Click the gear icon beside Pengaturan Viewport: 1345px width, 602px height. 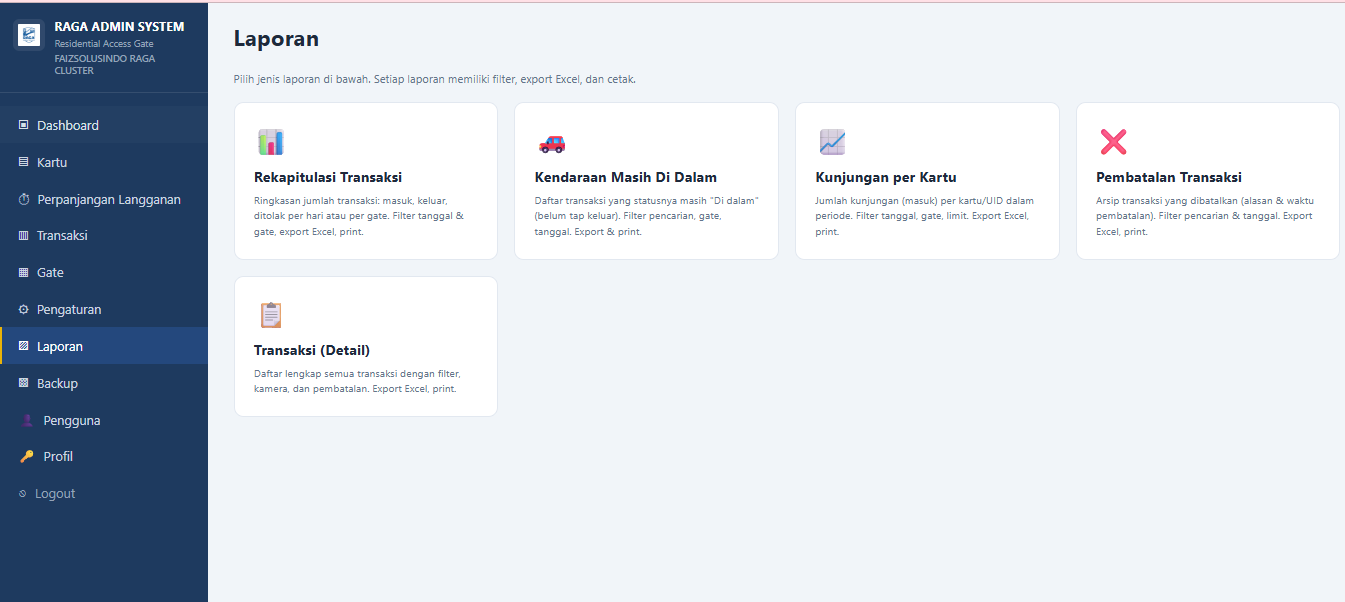[24, 310]
